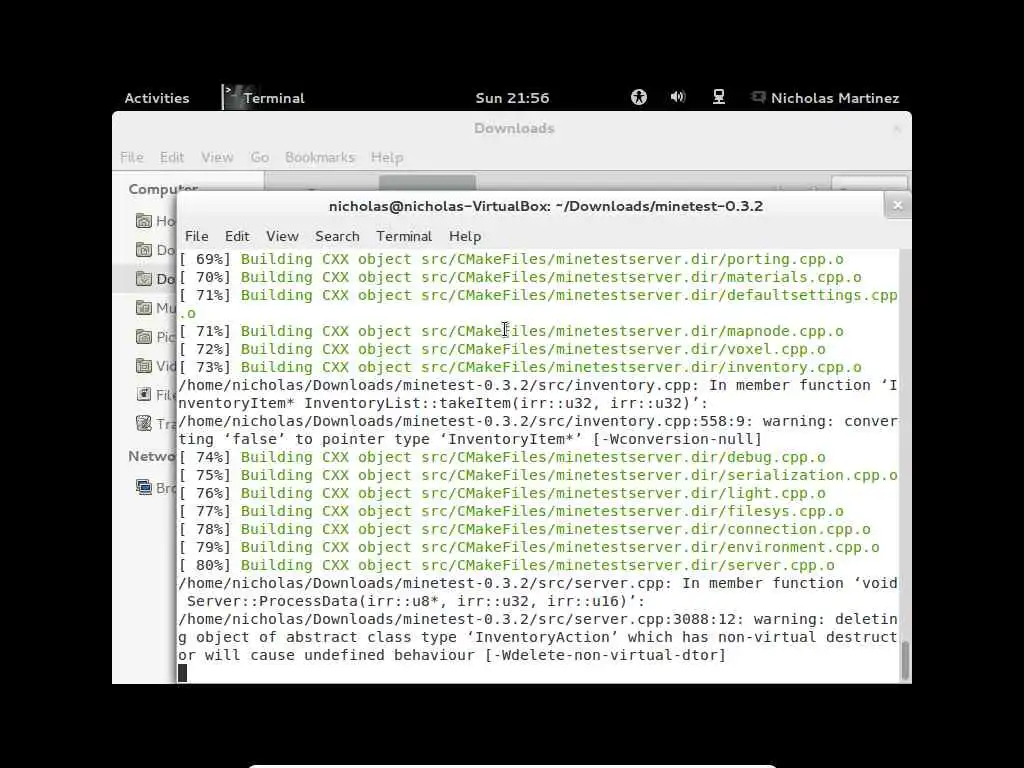Image resolution: width=1024 pixels, height=768 pixels.
Task: Select the Home folder icon in sidebar
Action: pos(144,221)
